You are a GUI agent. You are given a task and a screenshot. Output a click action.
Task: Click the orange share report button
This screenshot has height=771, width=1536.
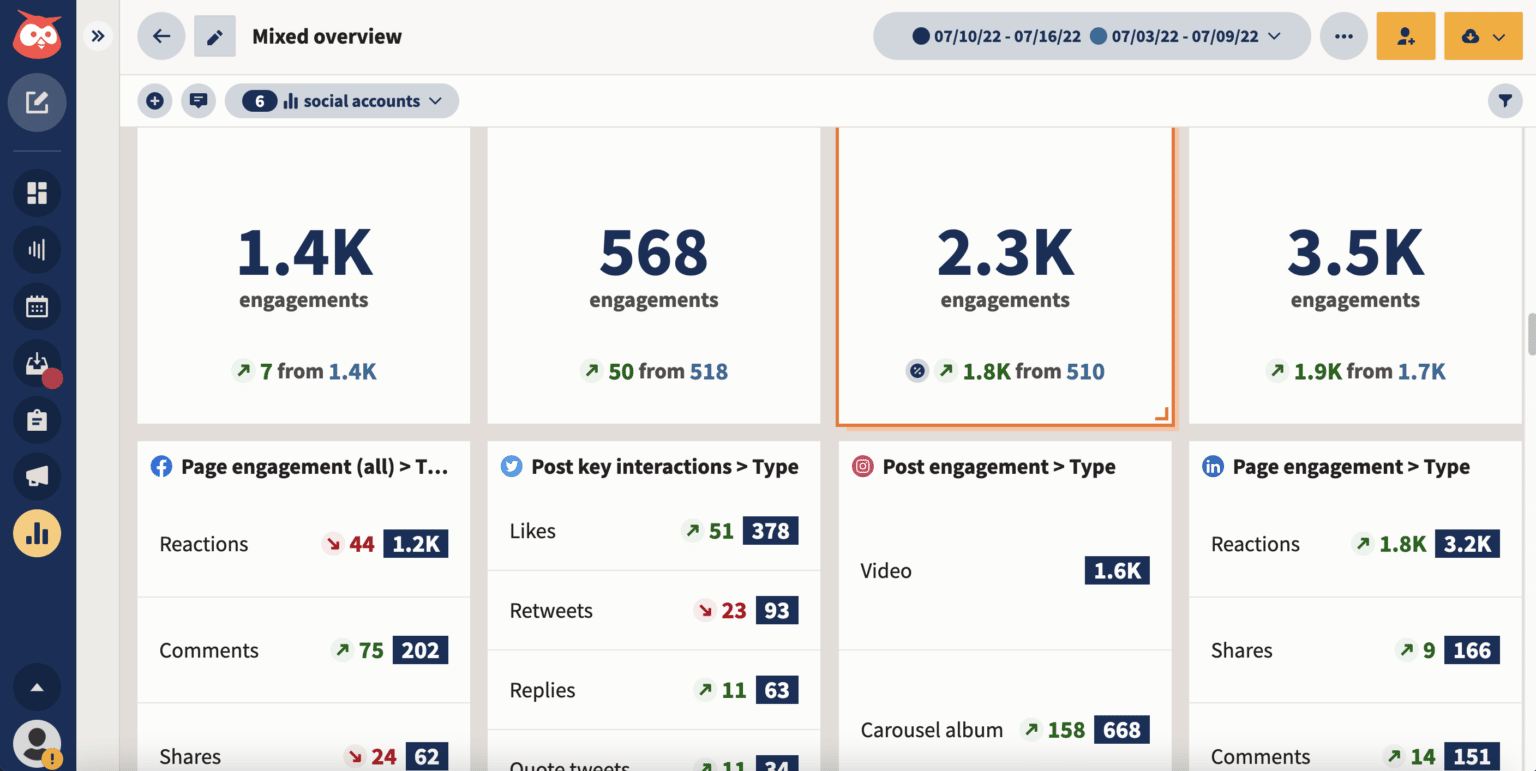tap(1406, 35)
